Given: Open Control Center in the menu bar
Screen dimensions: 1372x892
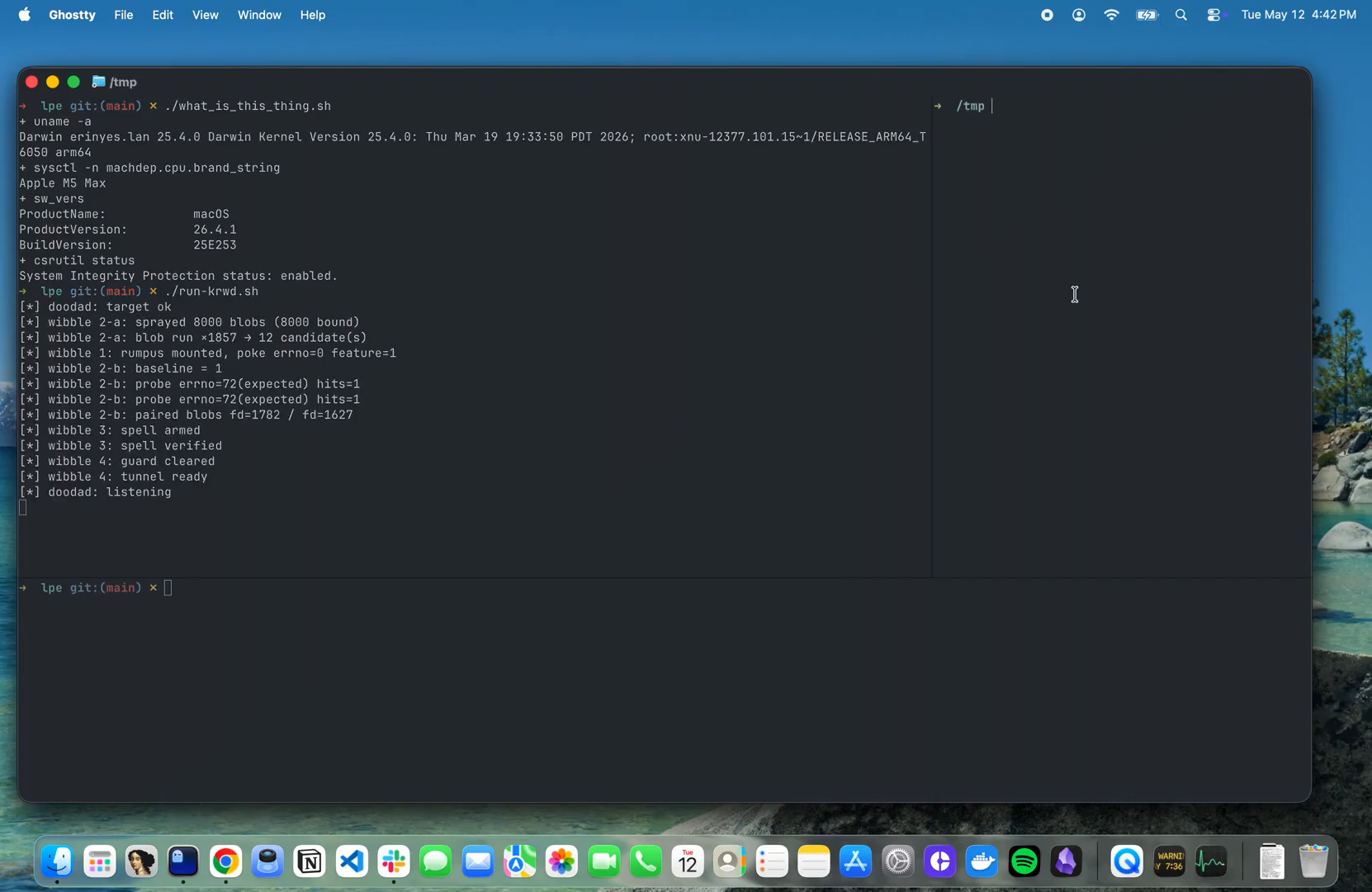Looking at the screenshot, I should tap(1214, 15).
